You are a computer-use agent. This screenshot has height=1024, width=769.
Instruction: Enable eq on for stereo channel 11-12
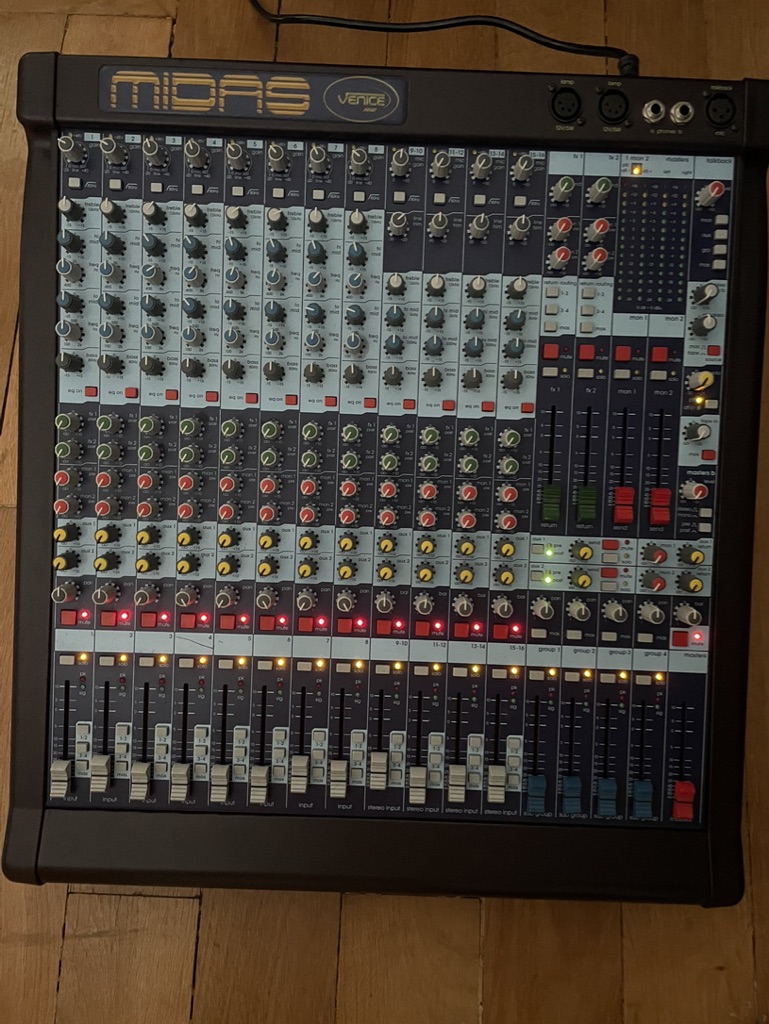pyautogui.click(x=448, y=405)
